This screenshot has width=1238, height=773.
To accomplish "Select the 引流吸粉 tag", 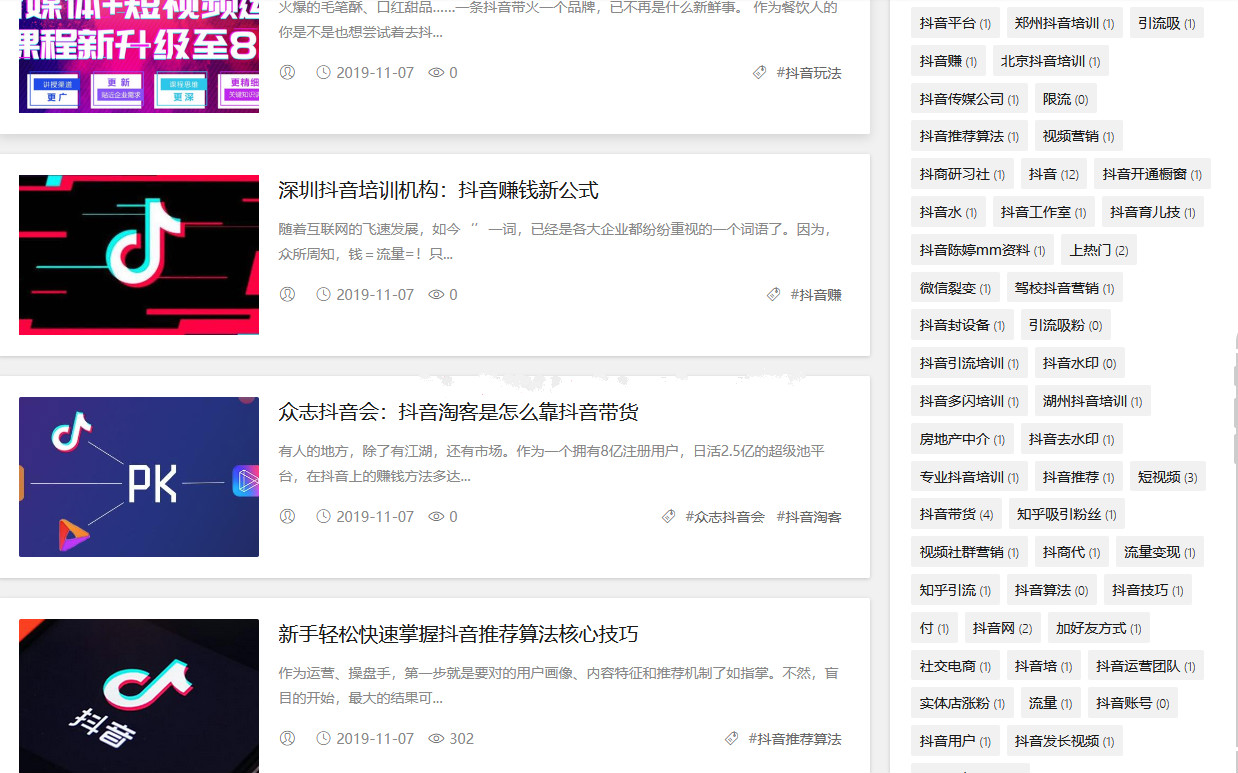I will click(x=1065, y=325).
